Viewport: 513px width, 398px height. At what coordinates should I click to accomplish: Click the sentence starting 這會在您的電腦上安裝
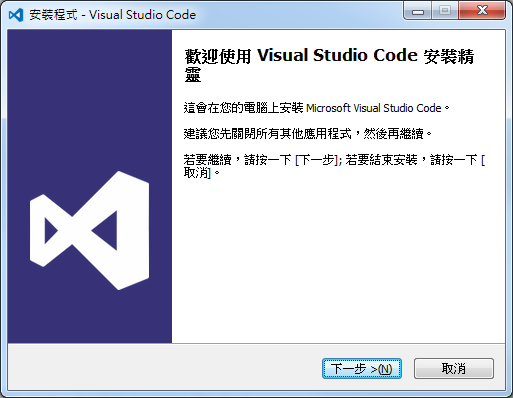click(316, 108)
